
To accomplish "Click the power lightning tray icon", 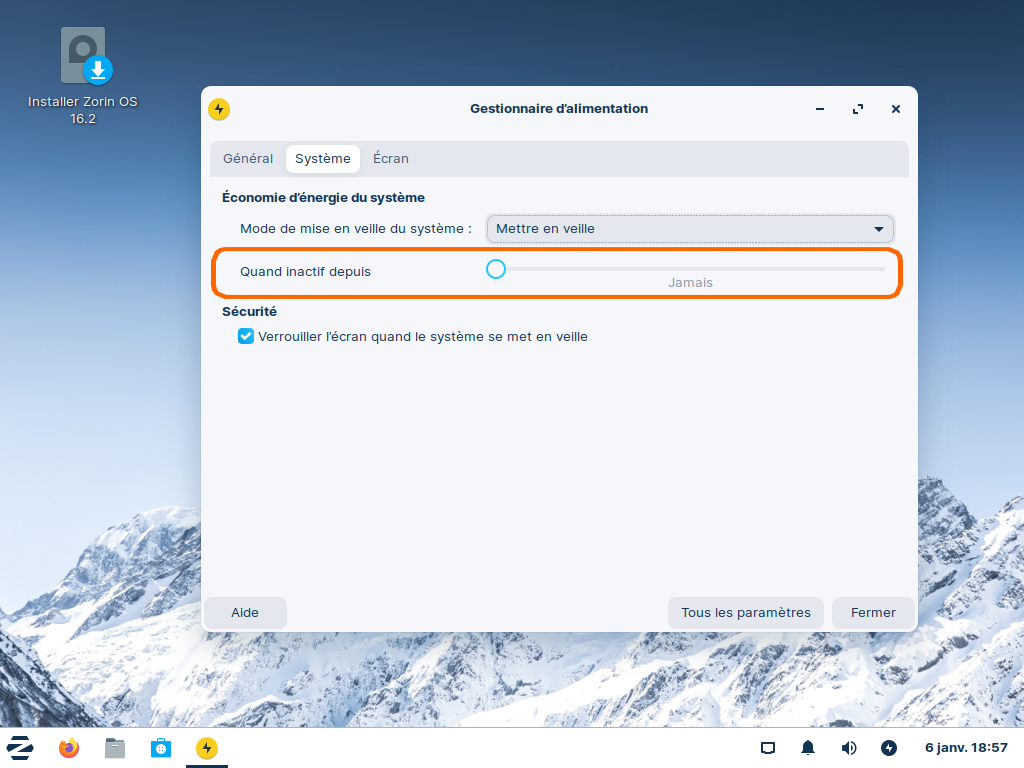I will click(889, 748).
